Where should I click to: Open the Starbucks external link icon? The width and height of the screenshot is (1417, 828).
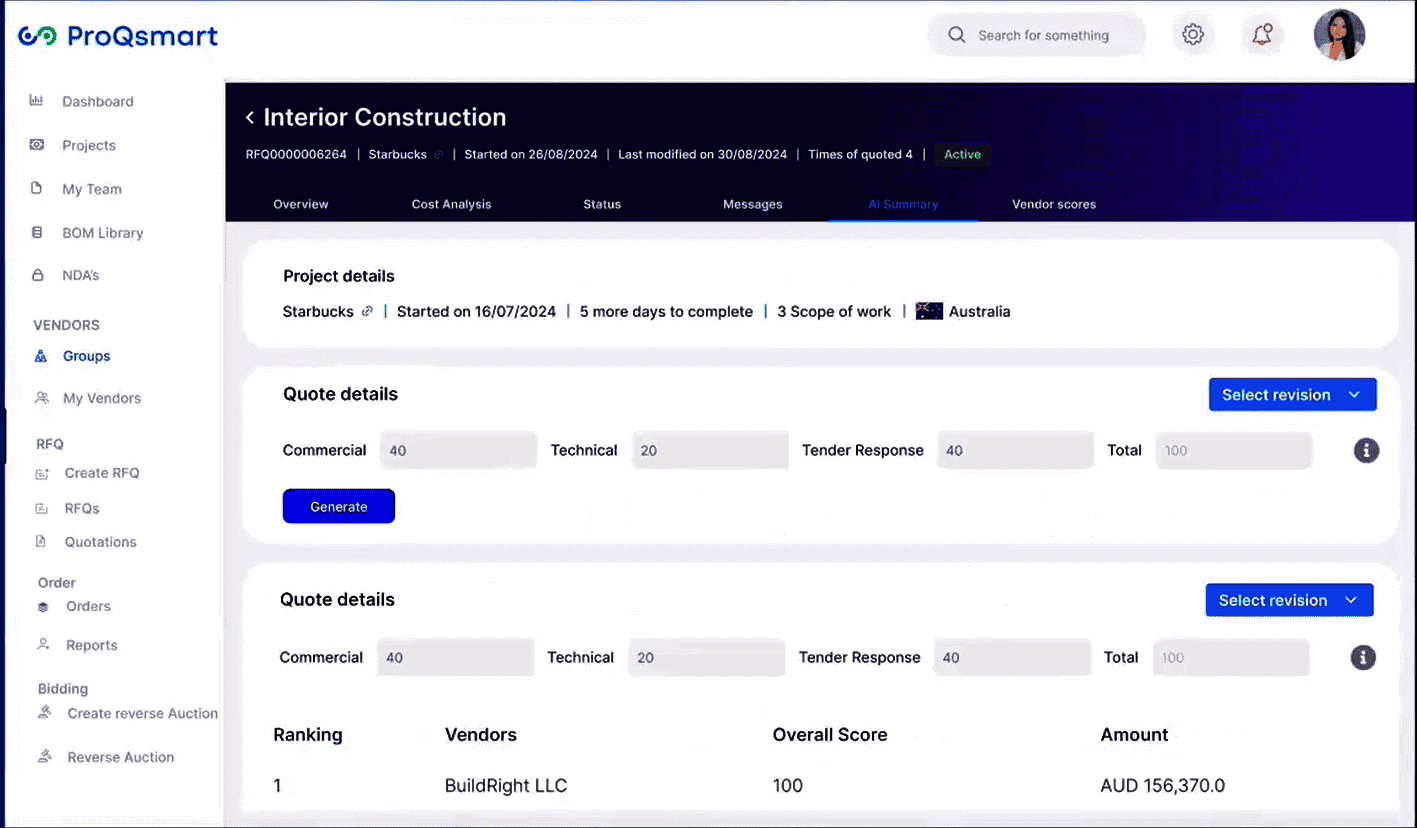tap(369, 311)
